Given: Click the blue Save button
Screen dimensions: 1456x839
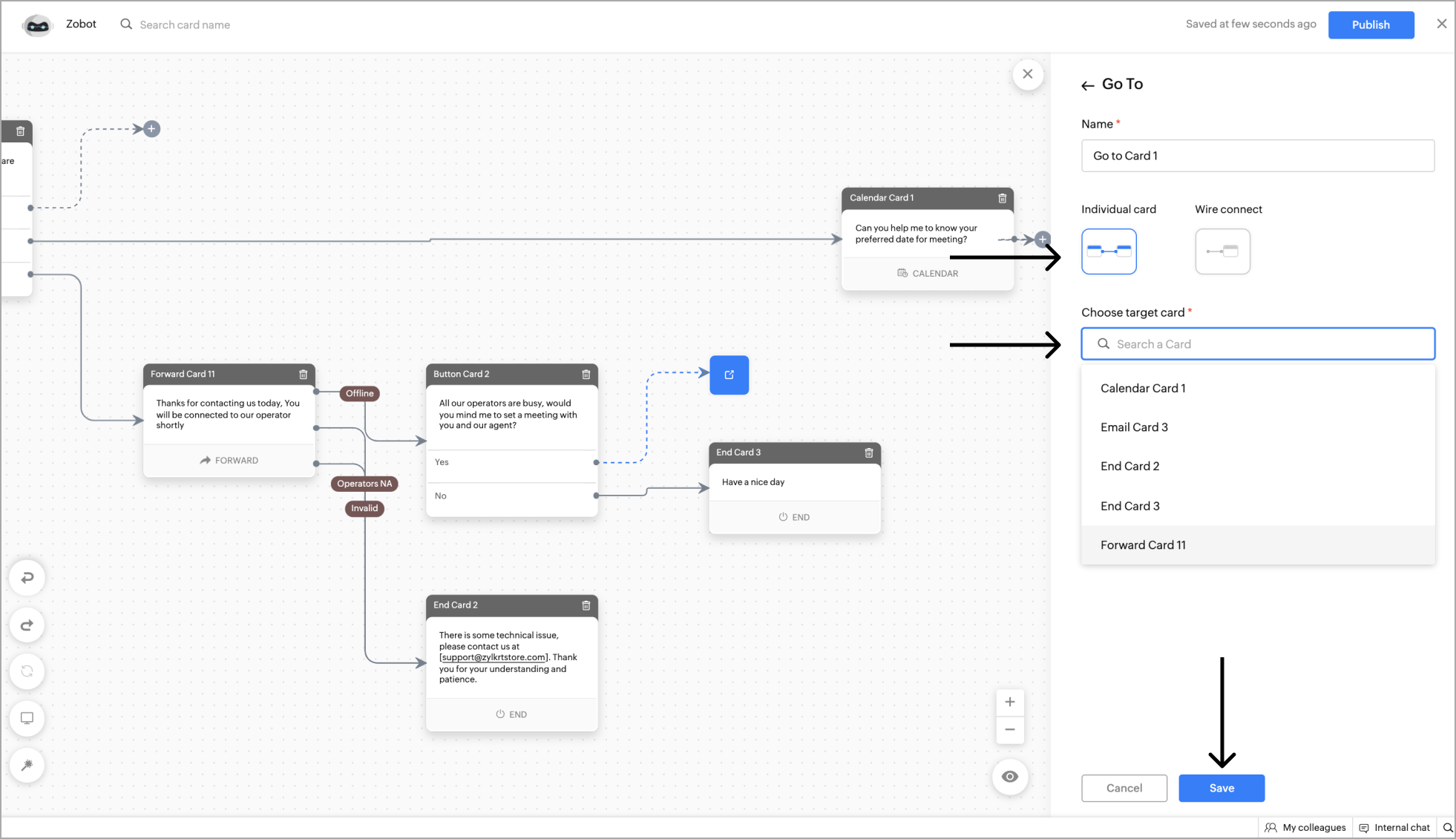Looking at the screenshot, I should click(1221, 788).
